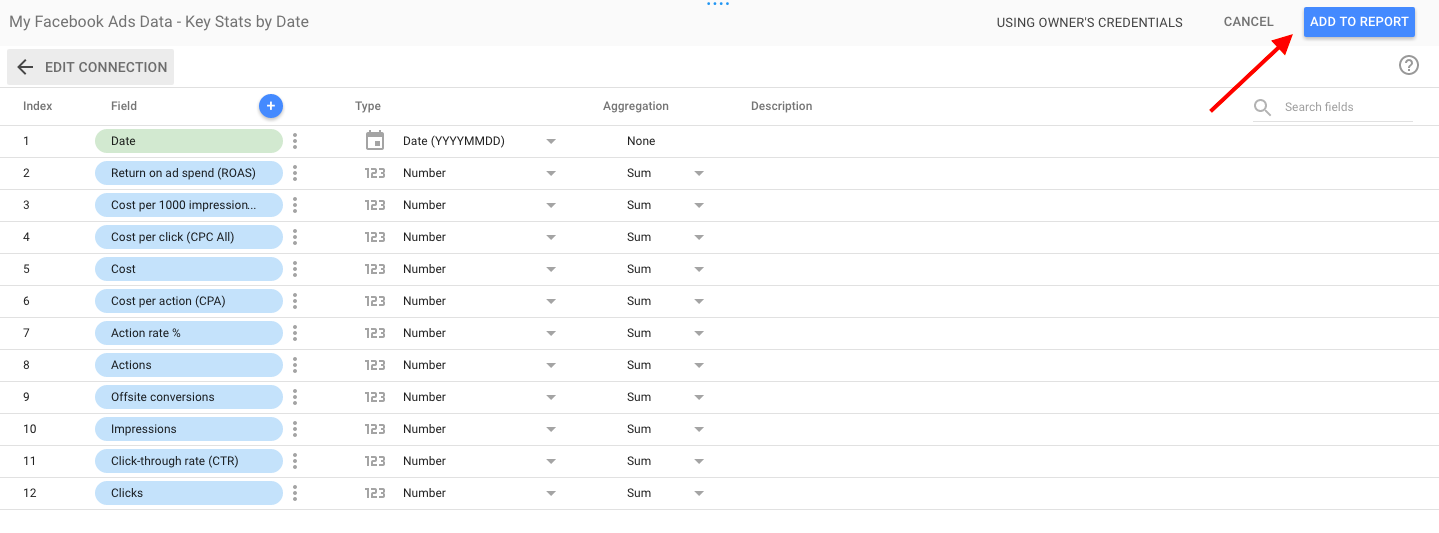
Task: Click Using Owner's Credentials
Action: (x=1089, y=22)
